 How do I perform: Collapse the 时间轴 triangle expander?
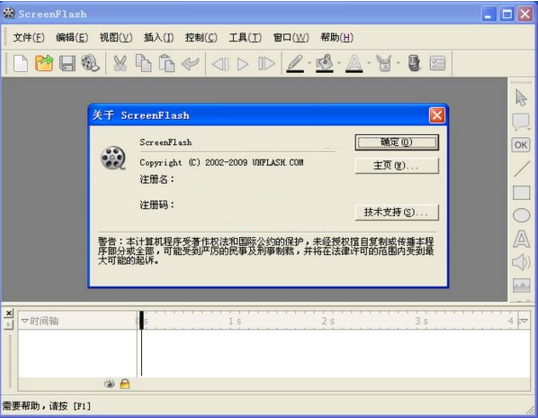coord(25,321)
